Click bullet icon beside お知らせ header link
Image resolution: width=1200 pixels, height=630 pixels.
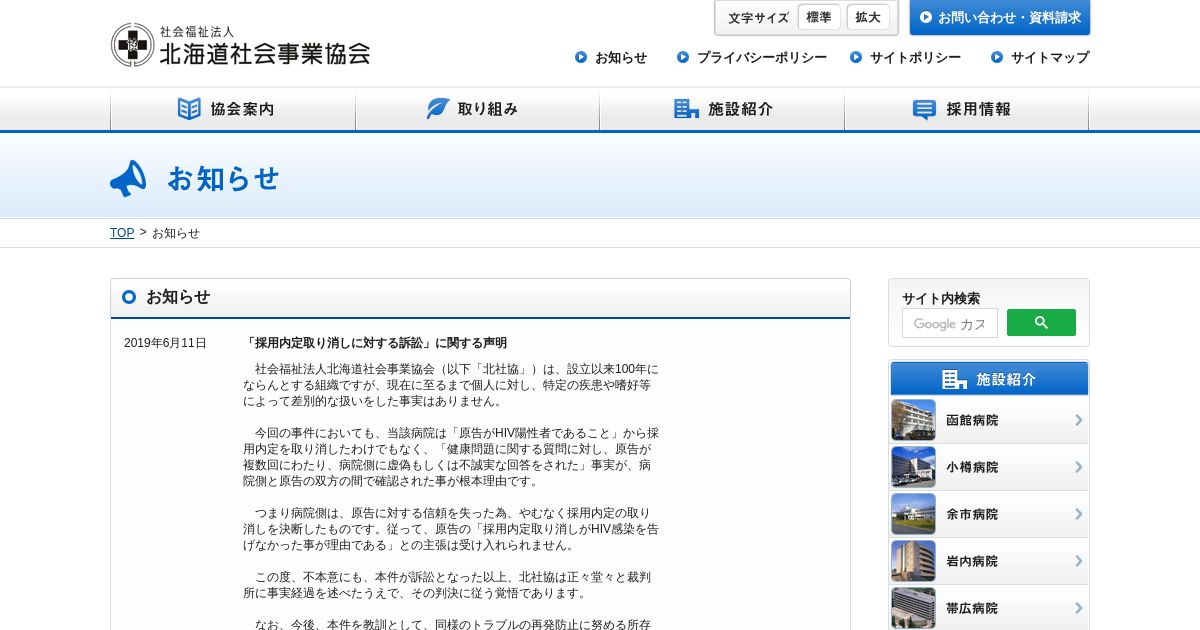tap(581, 57)
